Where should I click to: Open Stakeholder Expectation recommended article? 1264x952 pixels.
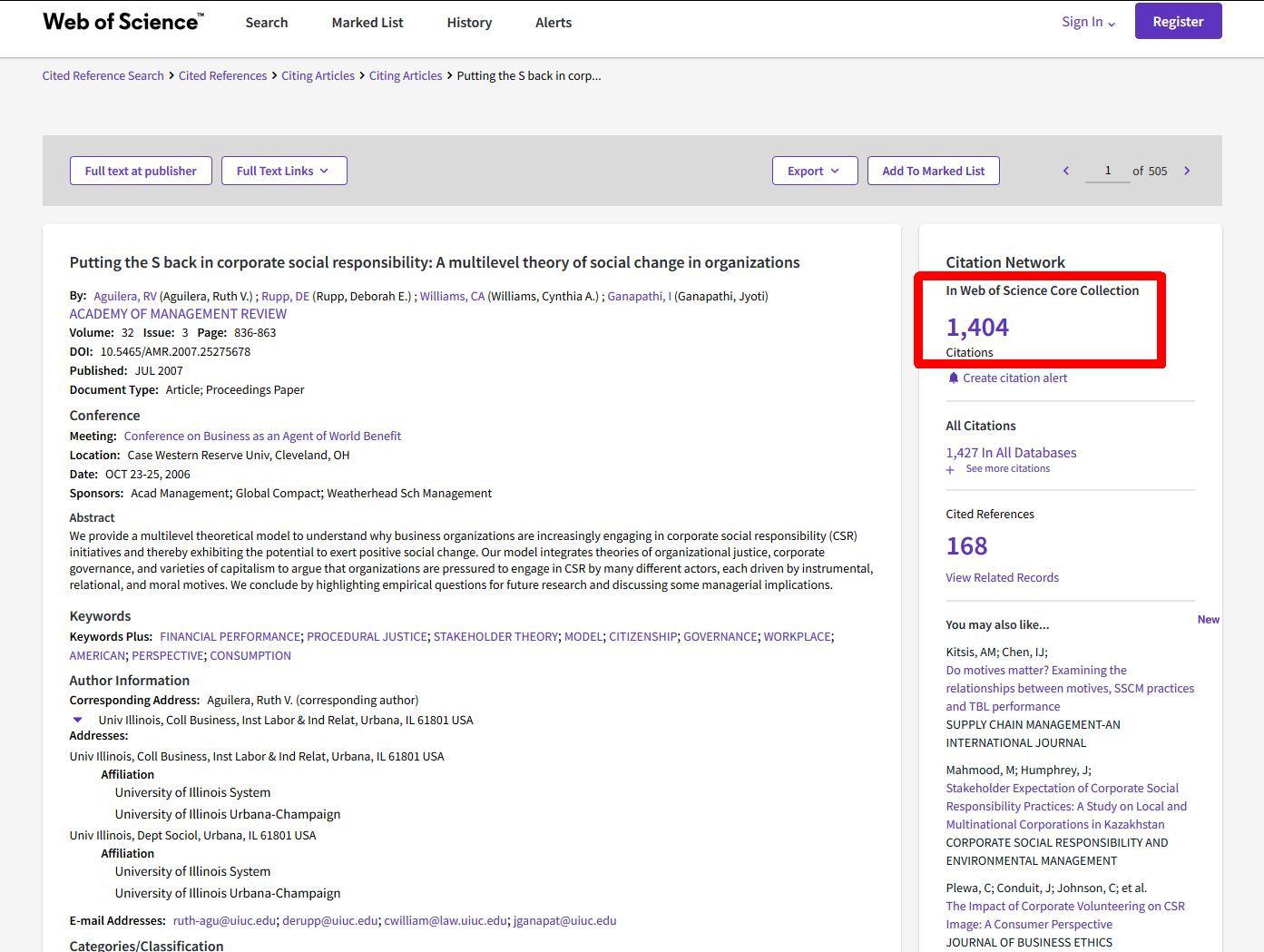coord(1066,806)
